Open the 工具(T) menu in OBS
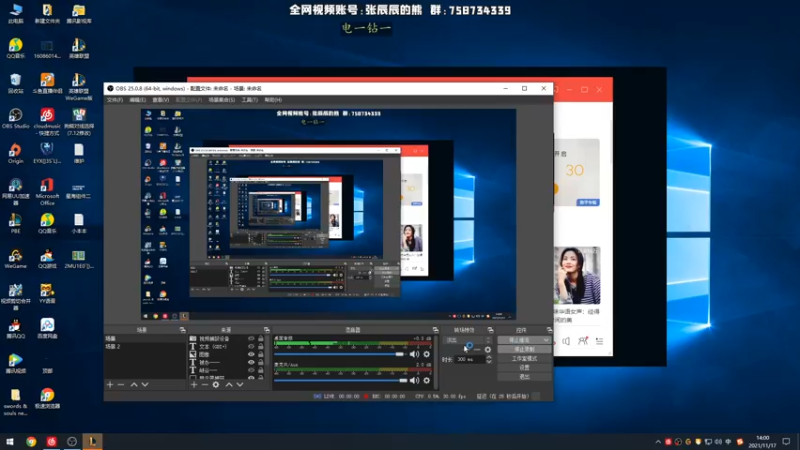 point(249,100)
